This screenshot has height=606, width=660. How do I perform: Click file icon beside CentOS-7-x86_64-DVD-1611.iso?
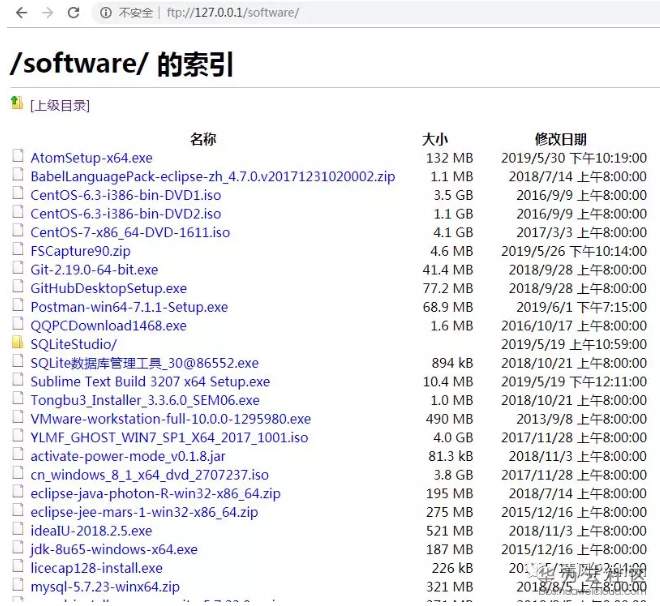point(17,230)
